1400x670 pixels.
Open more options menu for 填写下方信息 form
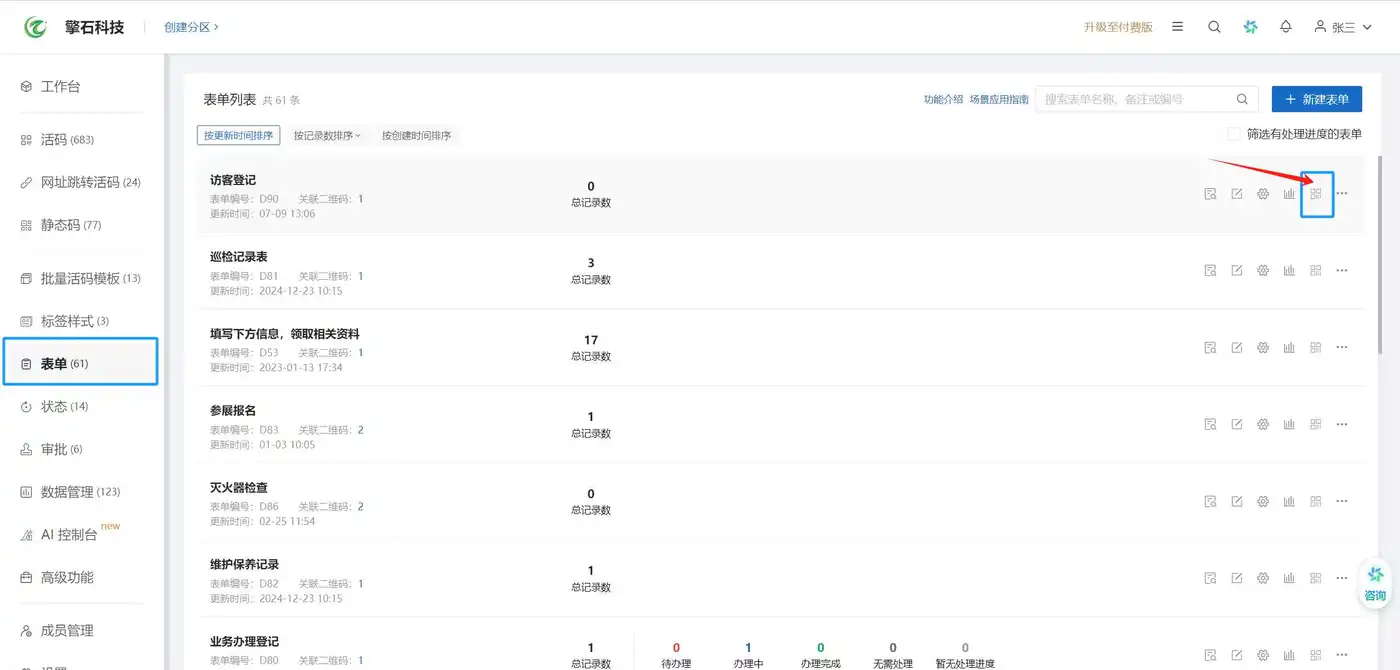point(1342,347)
